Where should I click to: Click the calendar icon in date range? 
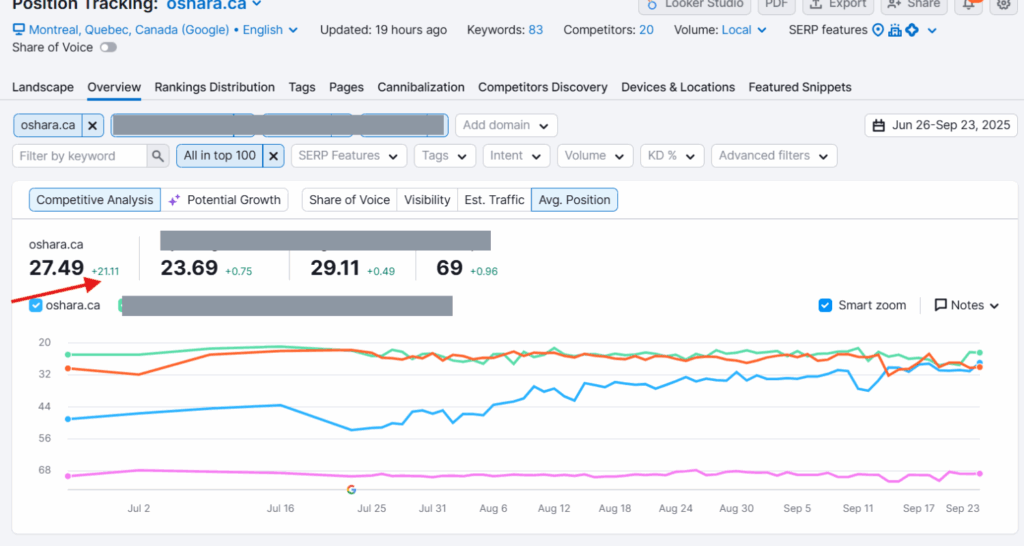coord(879,126)
